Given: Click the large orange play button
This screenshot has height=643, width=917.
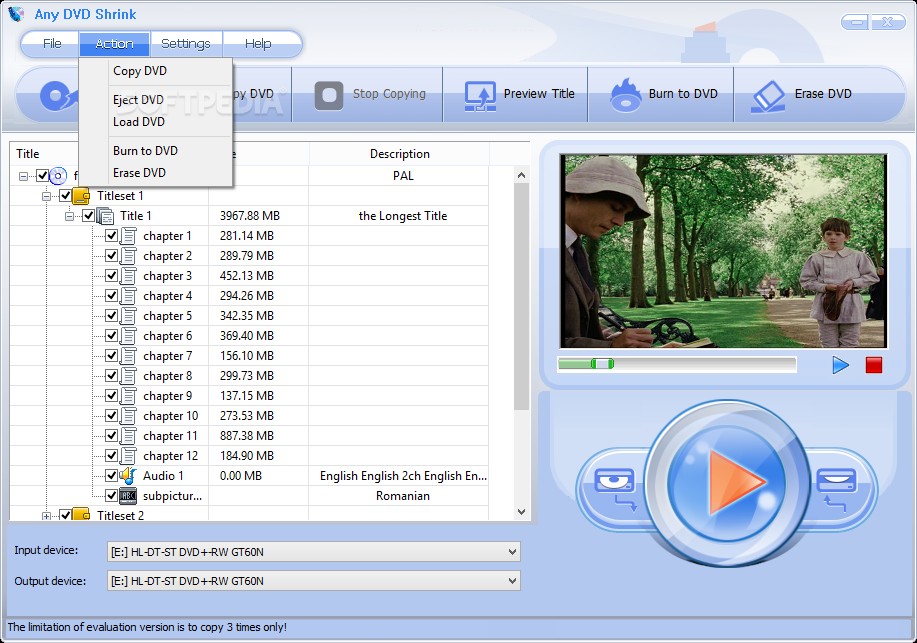Looking at the screenshot, I should point(726,481).
